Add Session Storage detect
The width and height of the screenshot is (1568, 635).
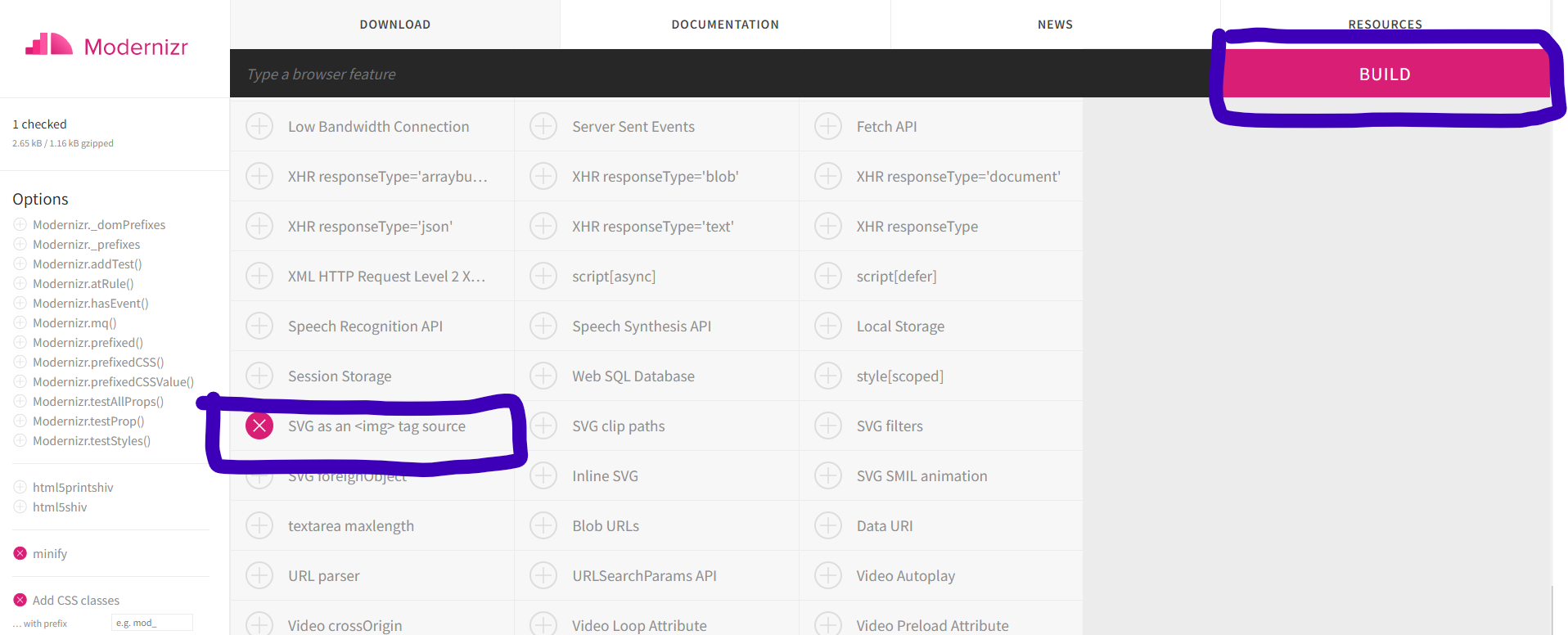259,376
